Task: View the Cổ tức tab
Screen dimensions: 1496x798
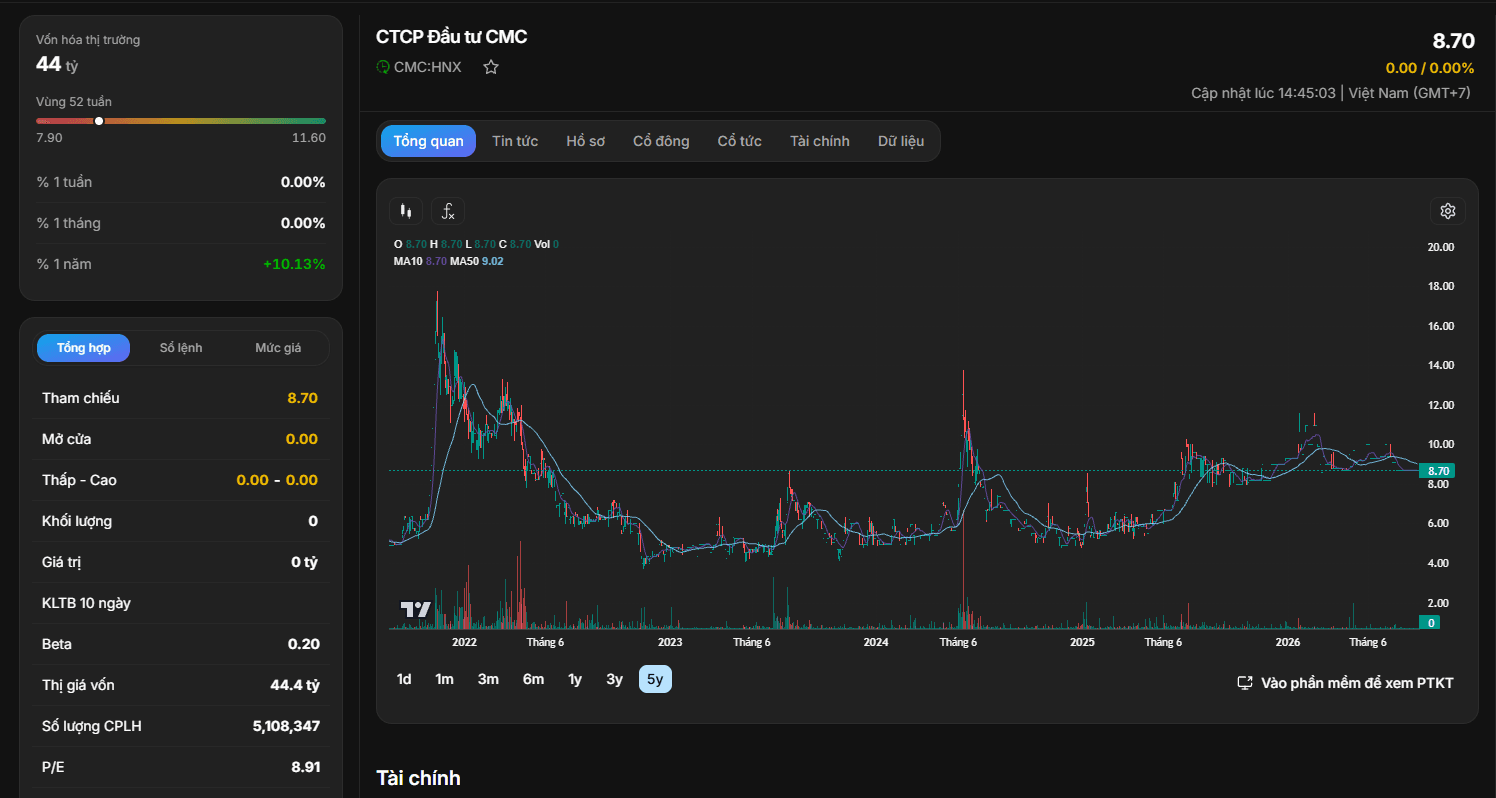Action: [740, 141]
